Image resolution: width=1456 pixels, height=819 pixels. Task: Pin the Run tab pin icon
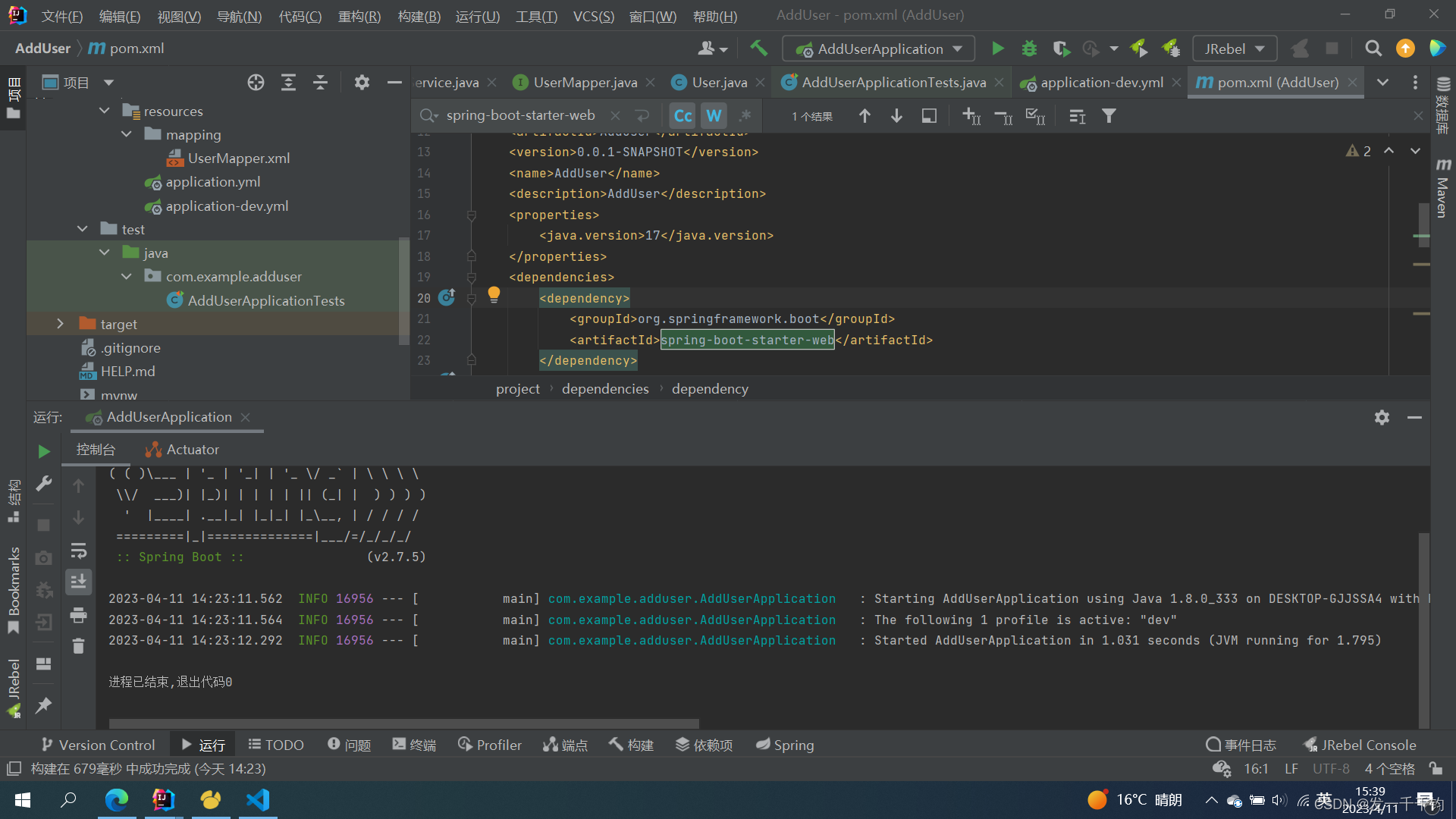(x=43, y=705)
